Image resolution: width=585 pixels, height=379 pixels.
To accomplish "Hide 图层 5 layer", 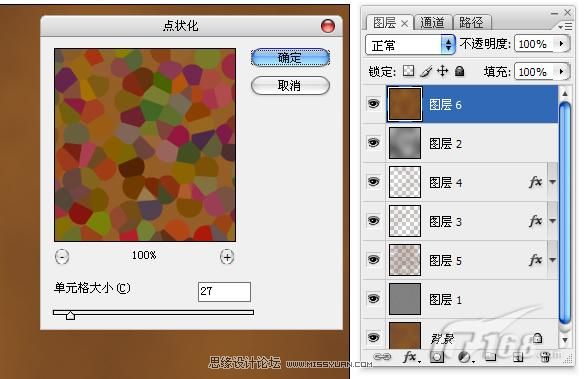I will point(373,259).
